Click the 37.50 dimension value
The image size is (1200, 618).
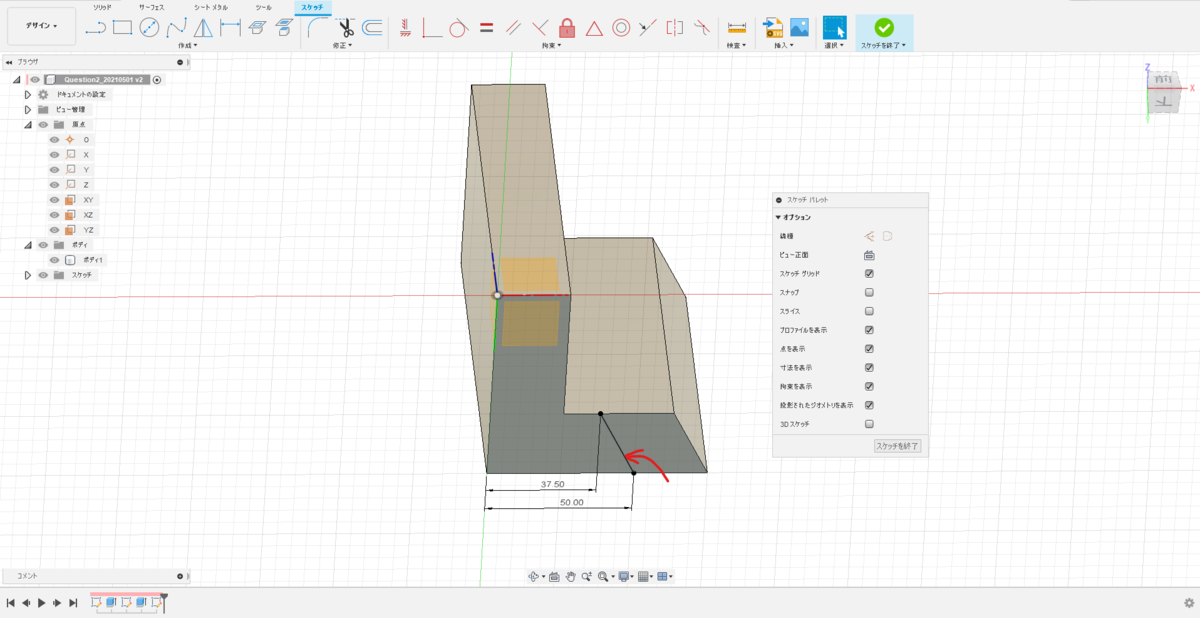pyautogui.click(x=553, y=484)
